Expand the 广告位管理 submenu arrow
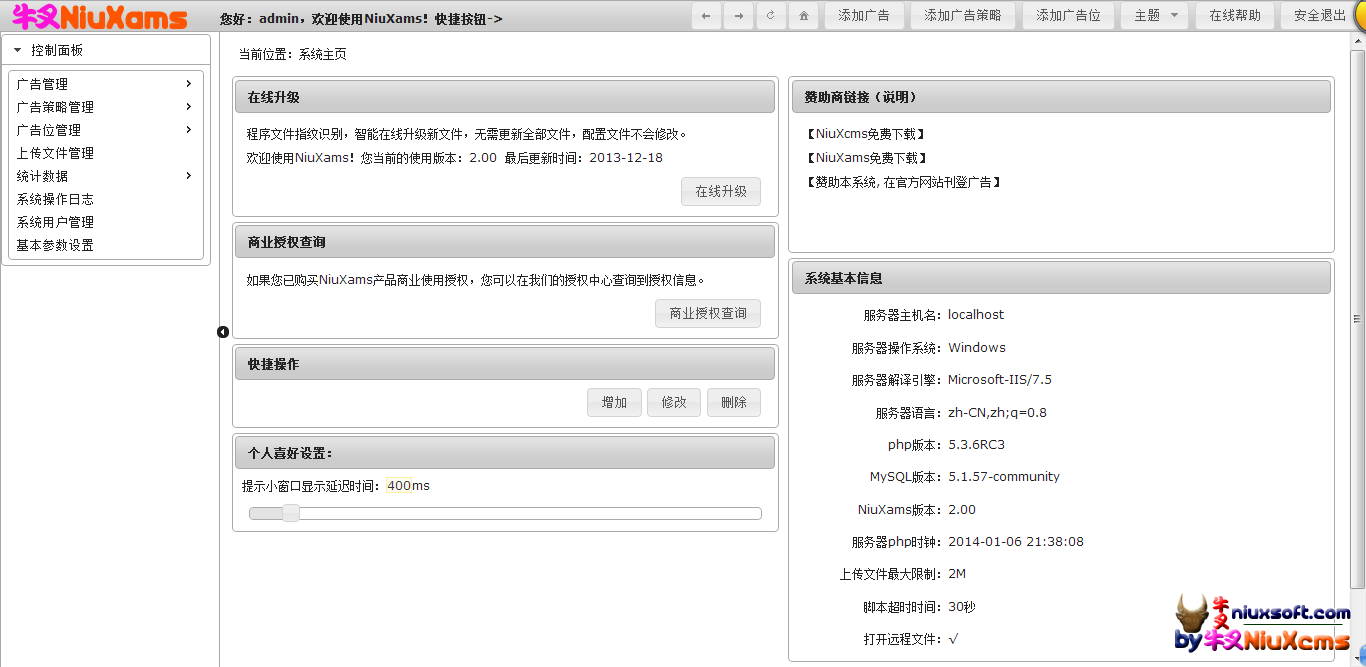 pos(189,130)
